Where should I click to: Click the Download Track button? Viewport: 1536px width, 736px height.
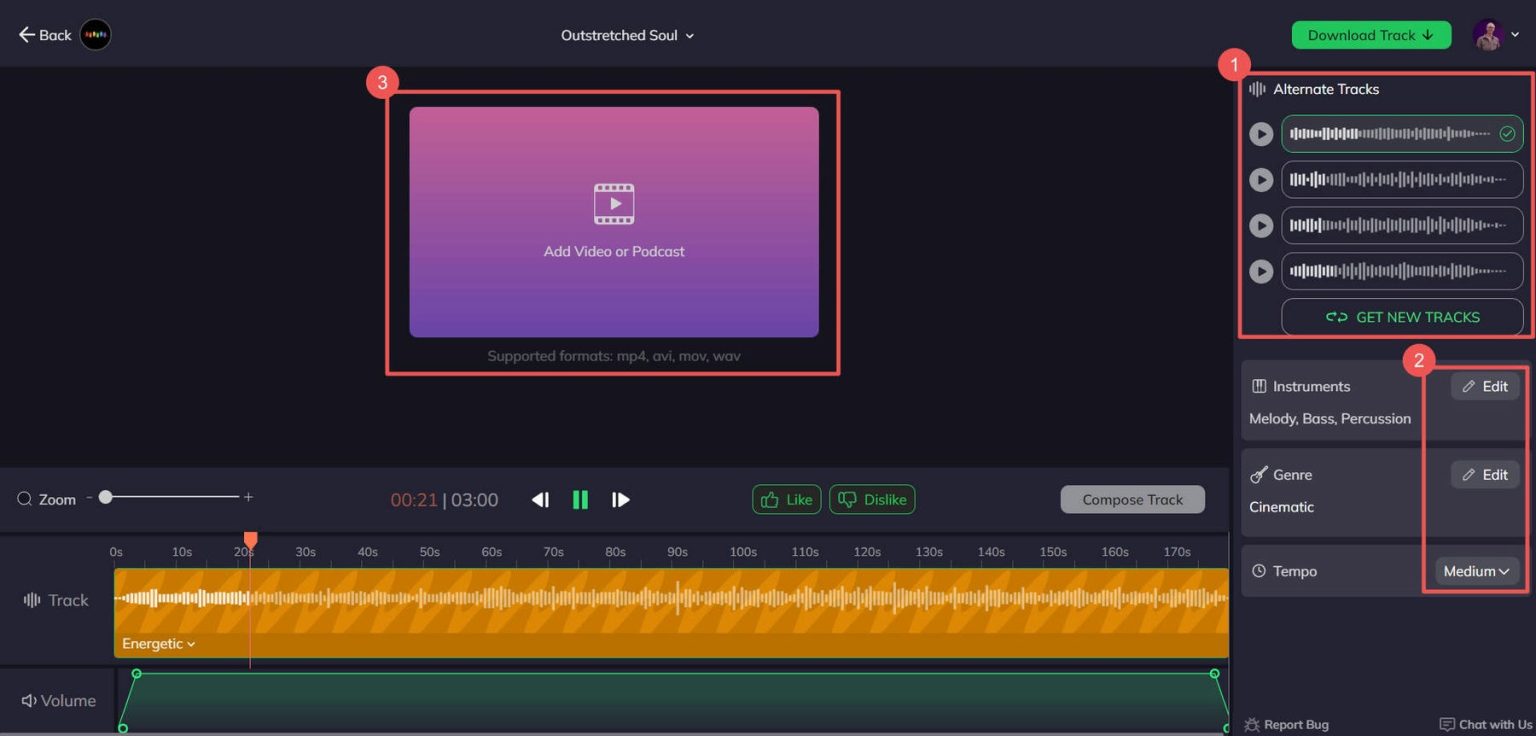[1371, 35]
